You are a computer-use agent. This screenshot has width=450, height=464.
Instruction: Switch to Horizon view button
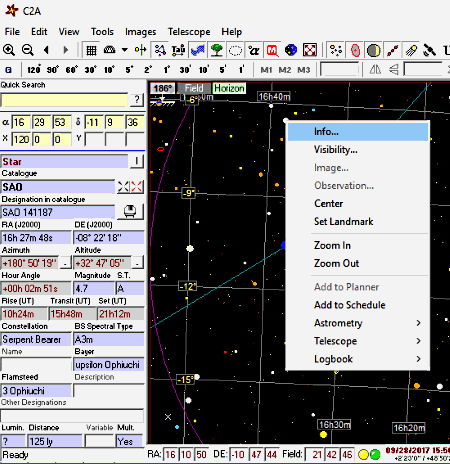[229, 88]
